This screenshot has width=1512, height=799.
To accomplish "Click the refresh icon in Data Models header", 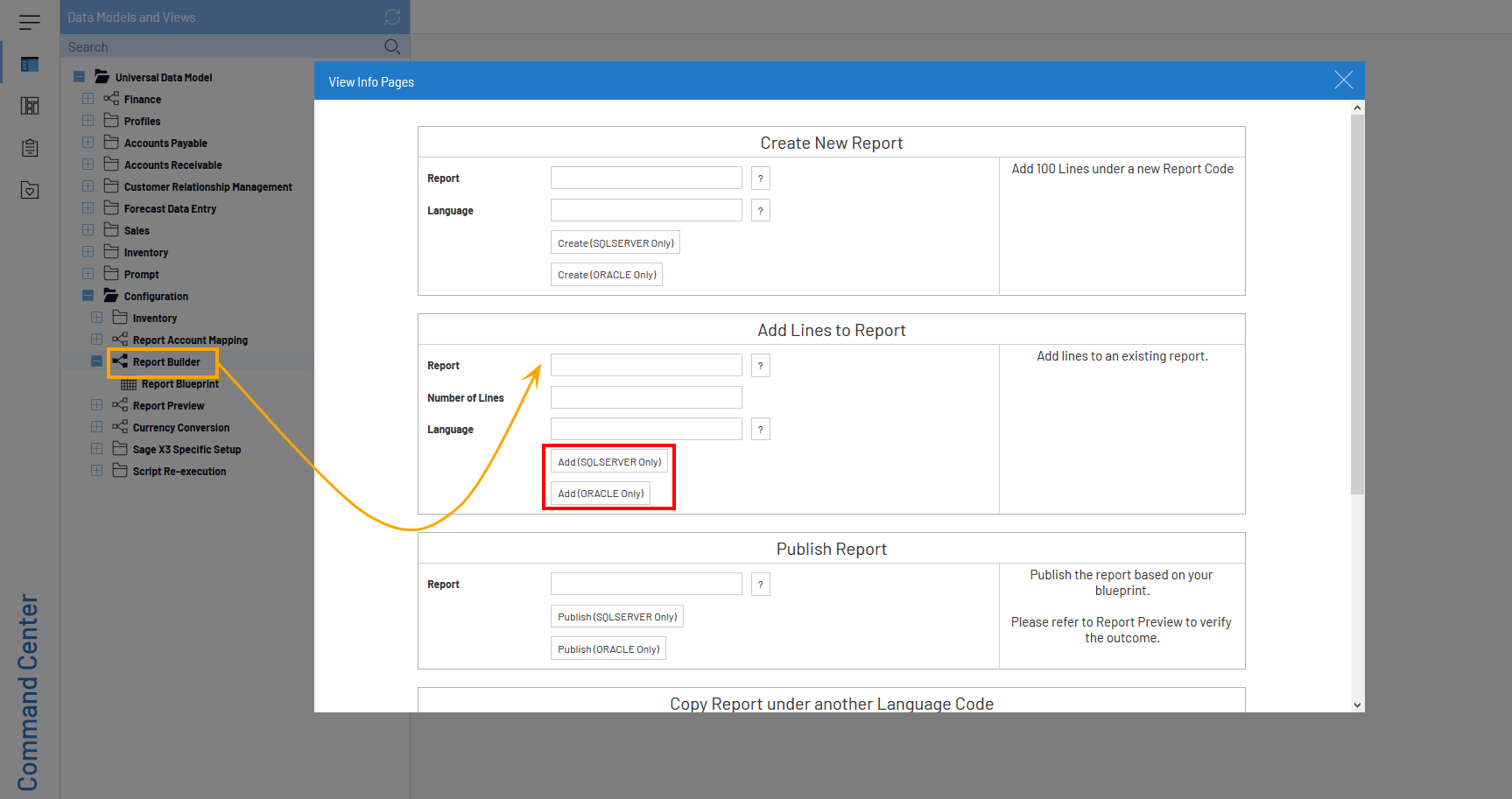I will [392, 17].
